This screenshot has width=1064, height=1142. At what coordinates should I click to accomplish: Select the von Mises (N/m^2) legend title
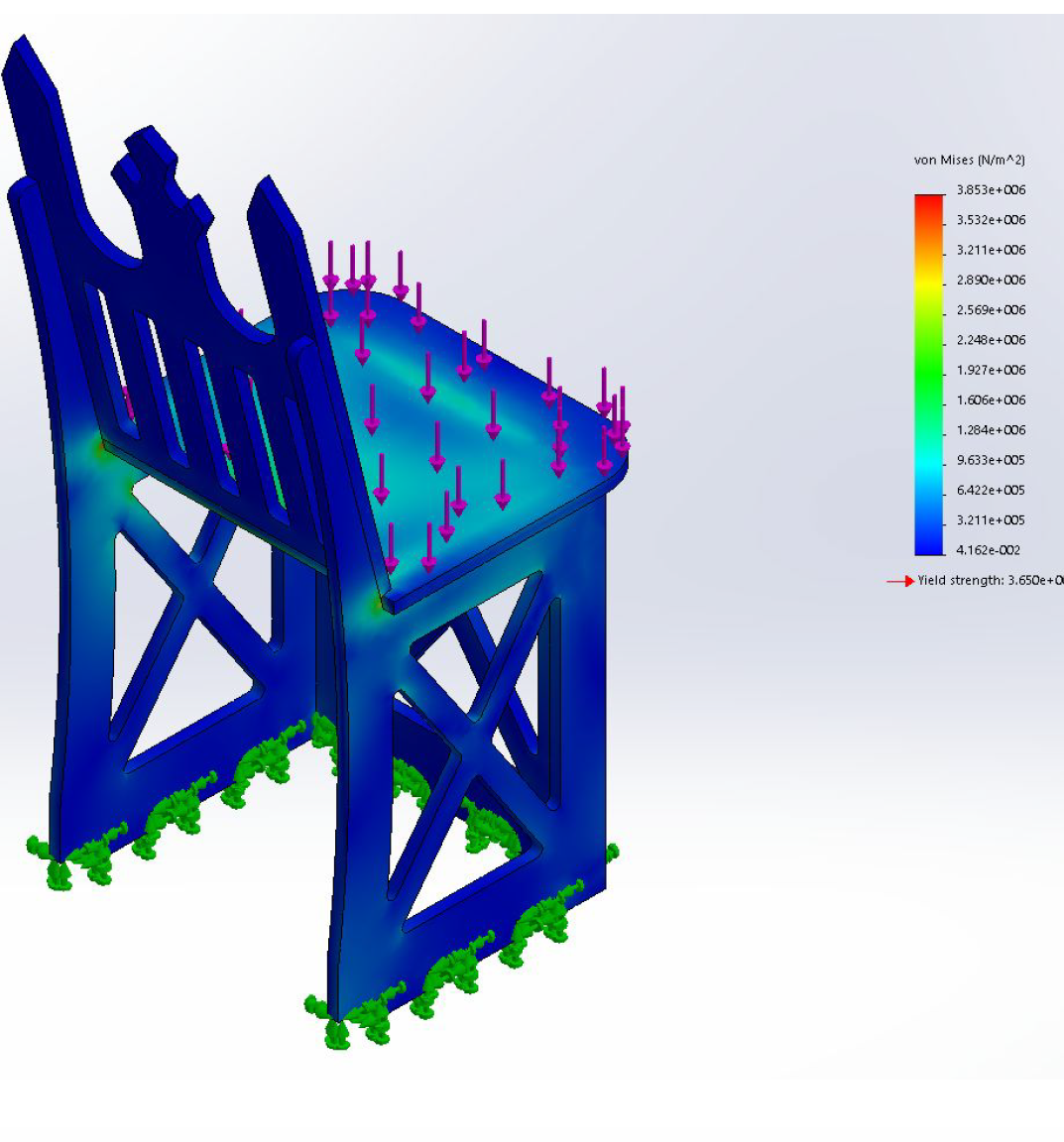969,160
